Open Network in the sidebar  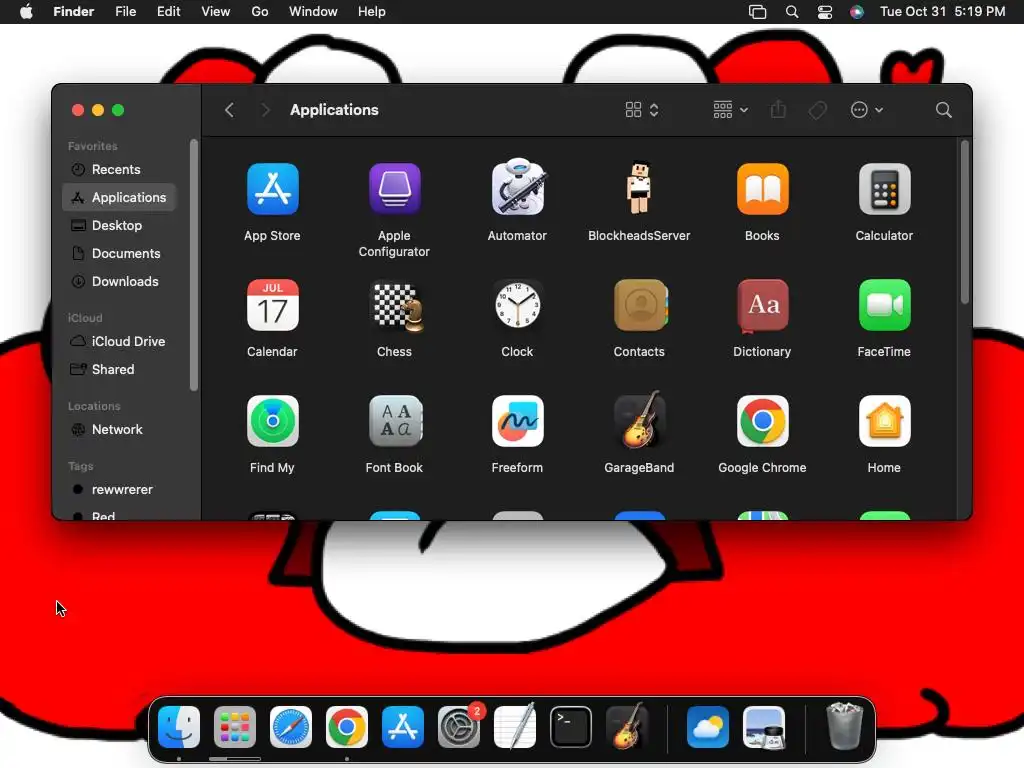tap(119, 430)
